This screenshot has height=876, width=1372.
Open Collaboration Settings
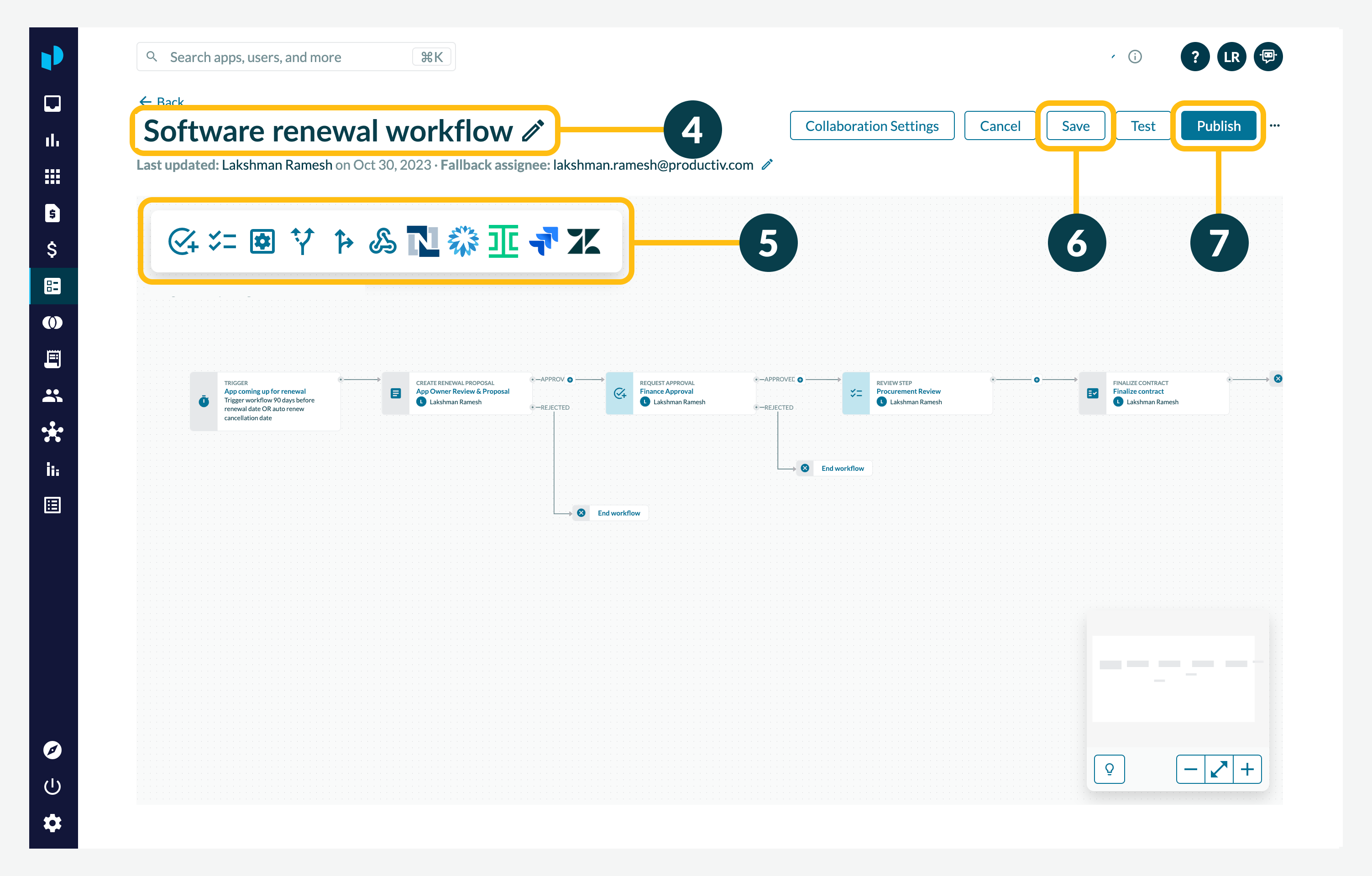871,126
